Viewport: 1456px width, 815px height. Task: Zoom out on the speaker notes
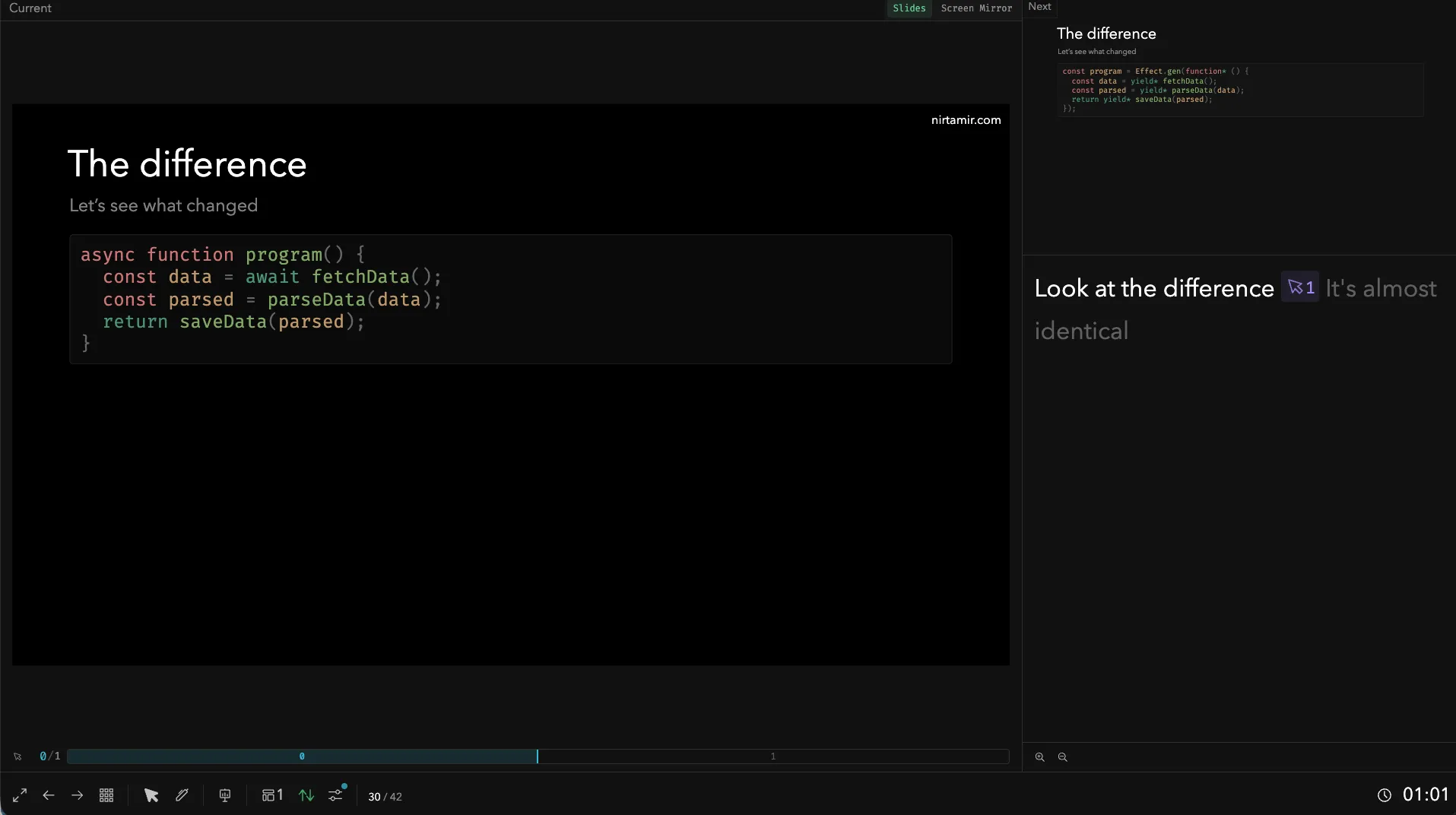click(1063, 757)
